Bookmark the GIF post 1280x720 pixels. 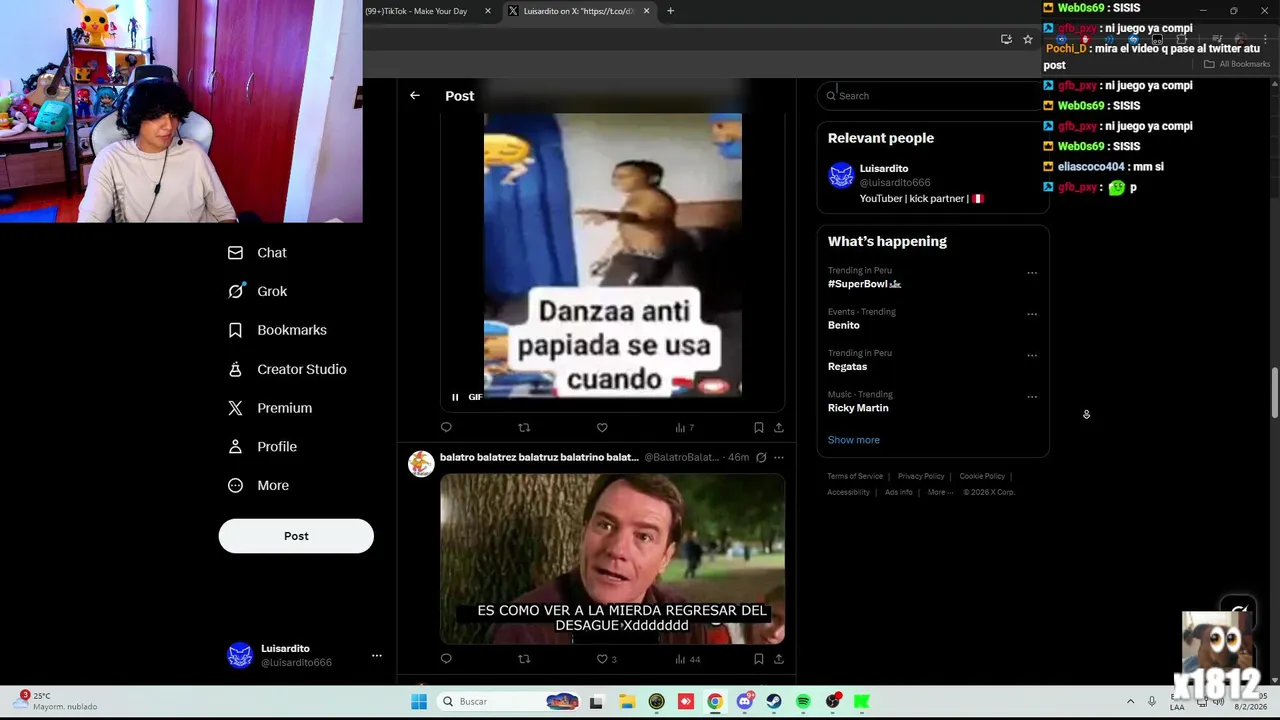click(759, 428)
